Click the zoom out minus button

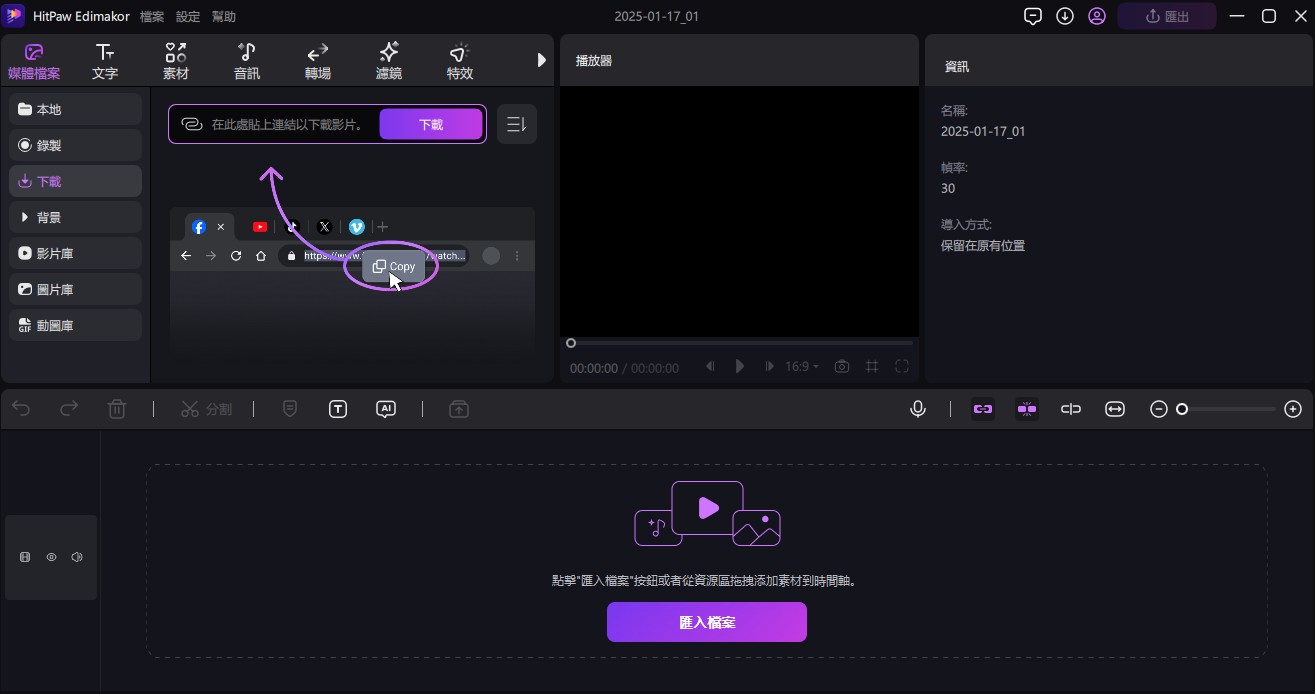[1159, 409]
